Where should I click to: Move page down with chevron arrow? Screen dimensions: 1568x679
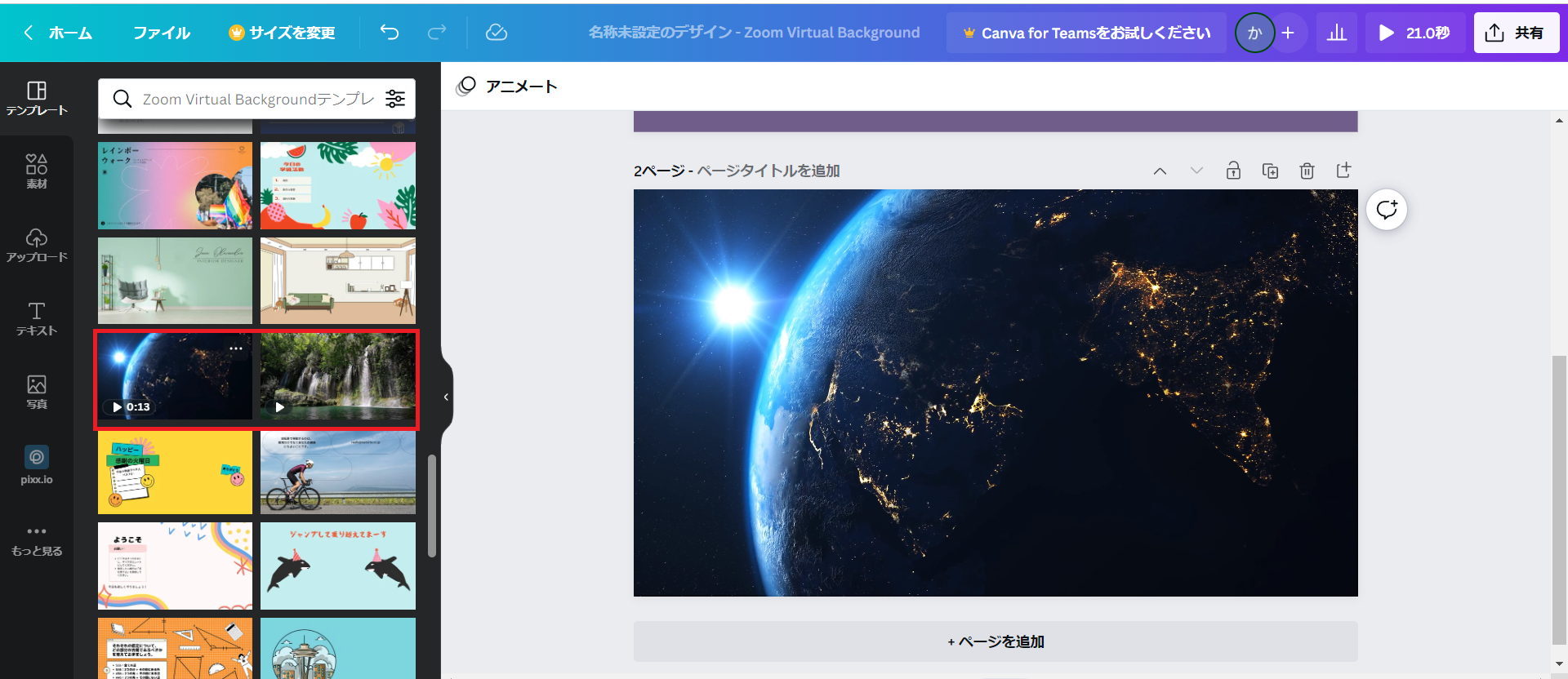pyautogui.click(x=1196, y=171)
